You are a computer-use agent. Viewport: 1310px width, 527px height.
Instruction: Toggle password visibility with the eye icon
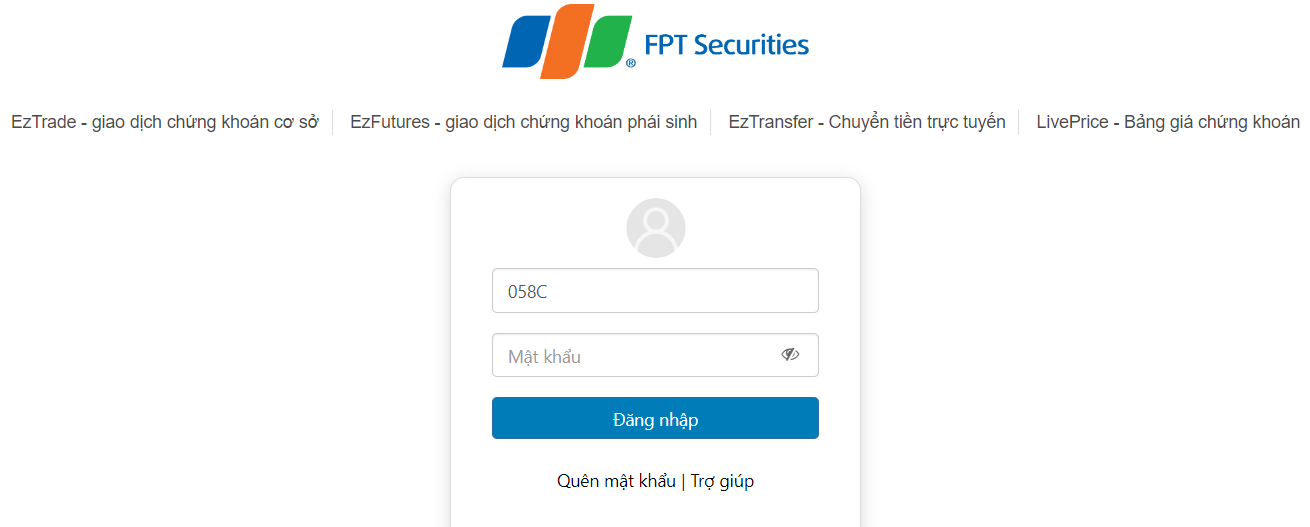click(790, 354)
